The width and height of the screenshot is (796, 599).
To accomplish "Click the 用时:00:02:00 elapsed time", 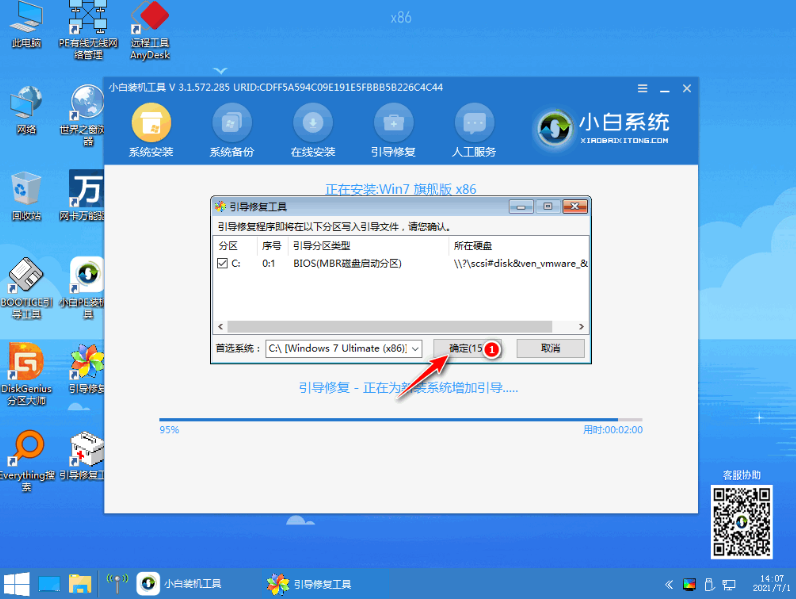I will point(612,430).
